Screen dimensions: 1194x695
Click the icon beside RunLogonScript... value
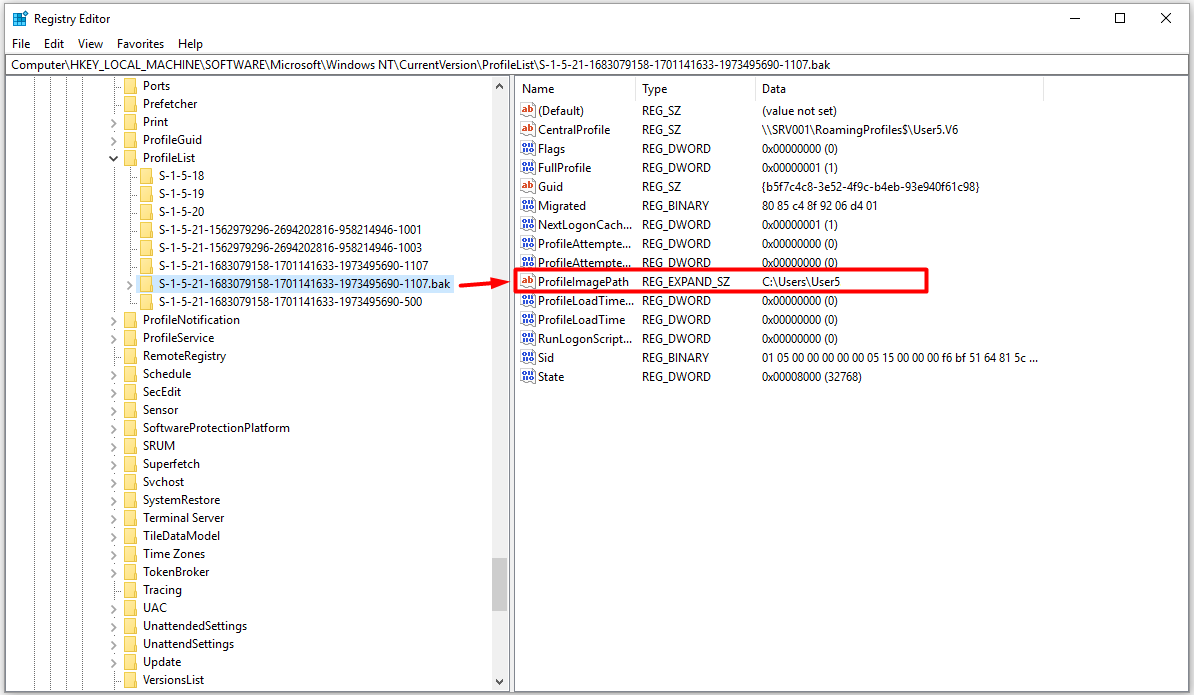point(527,339)
